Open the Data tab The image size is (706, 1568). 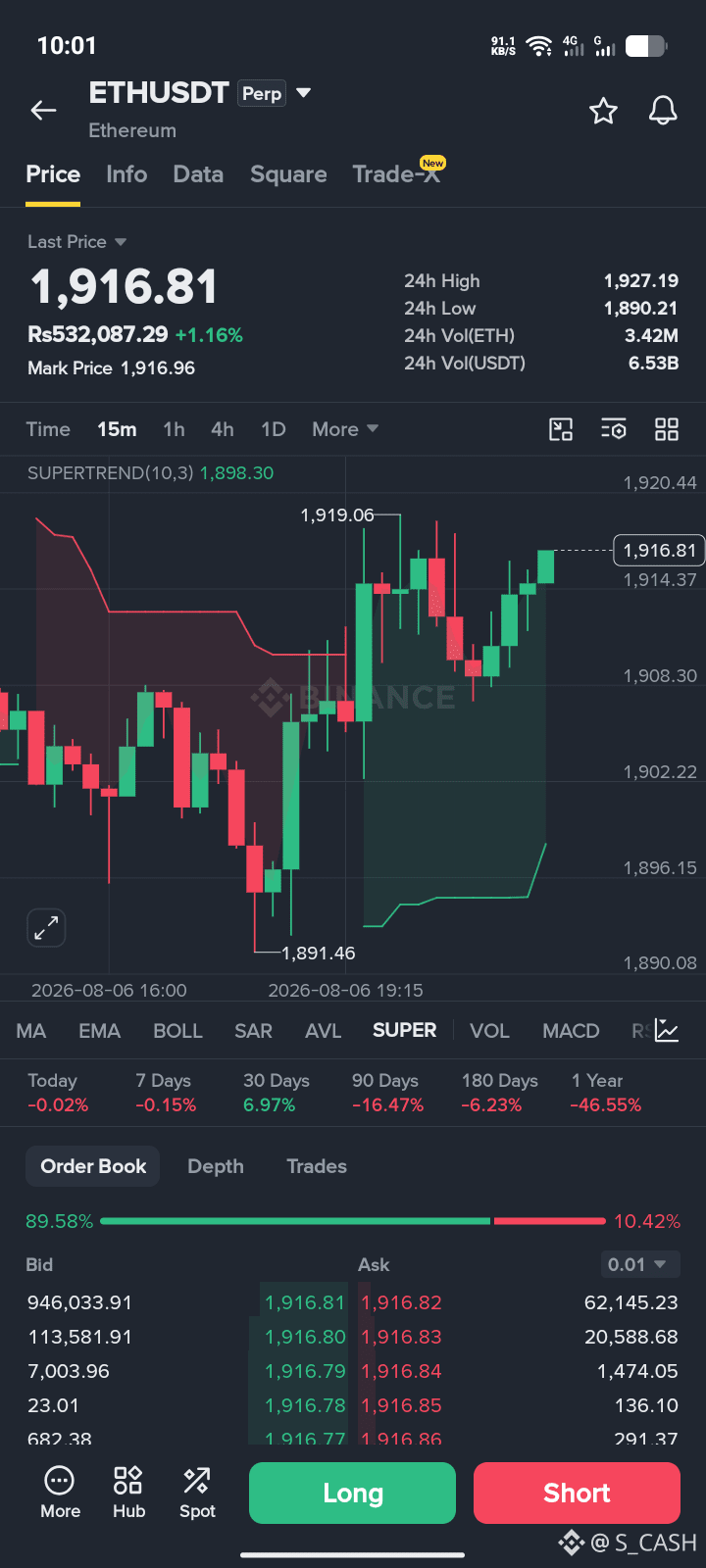[x=198, y=174]
